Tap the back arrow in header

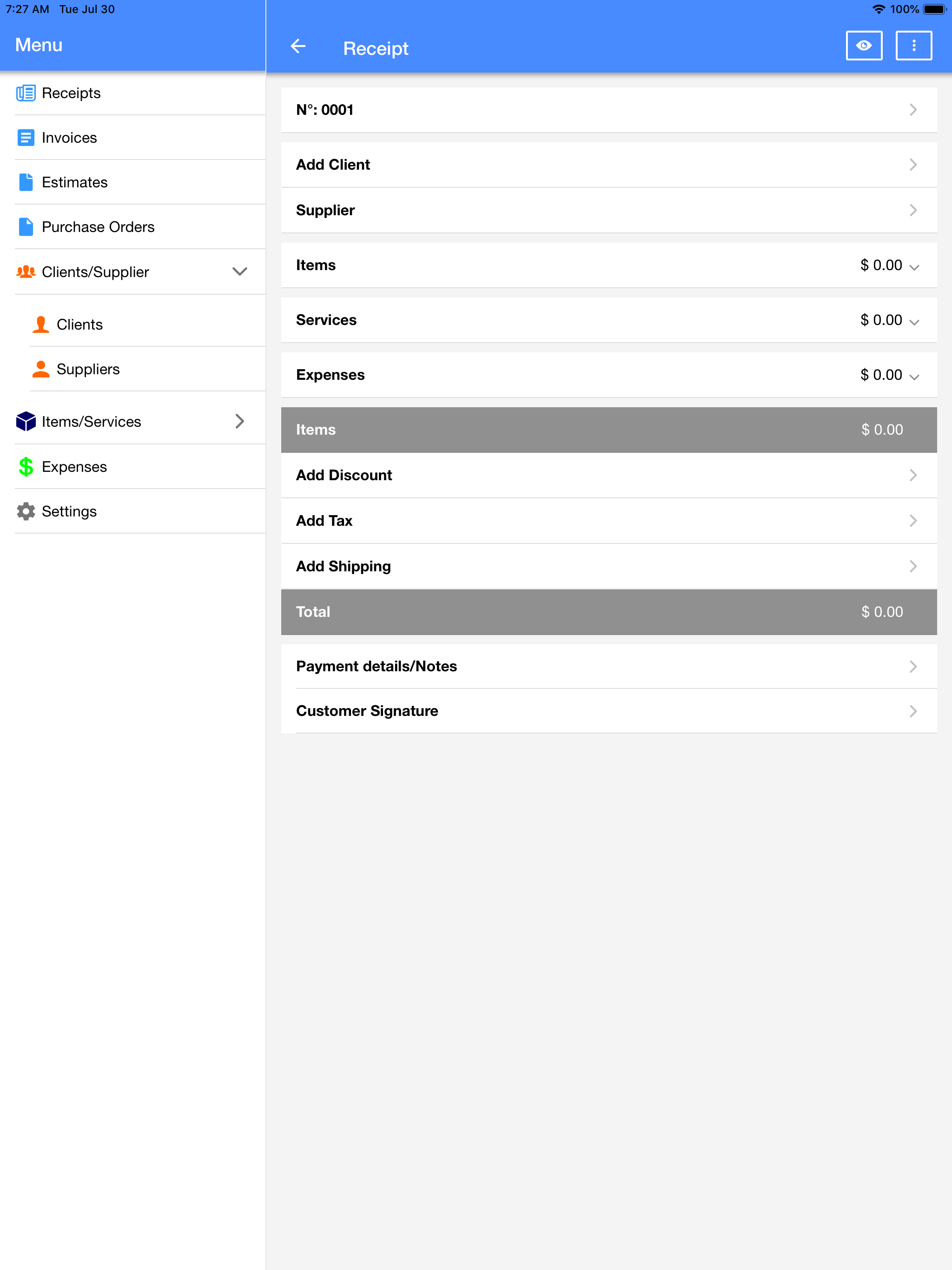click(298, 46)
